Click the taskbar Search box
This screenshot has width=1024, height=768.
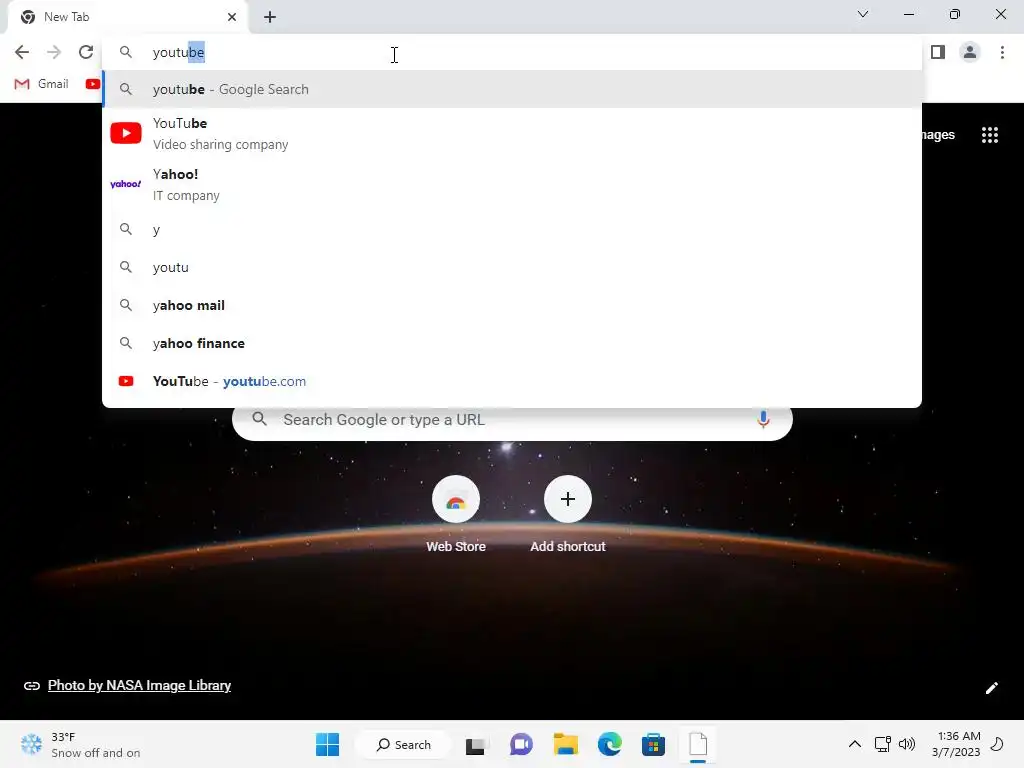(403, 744)
